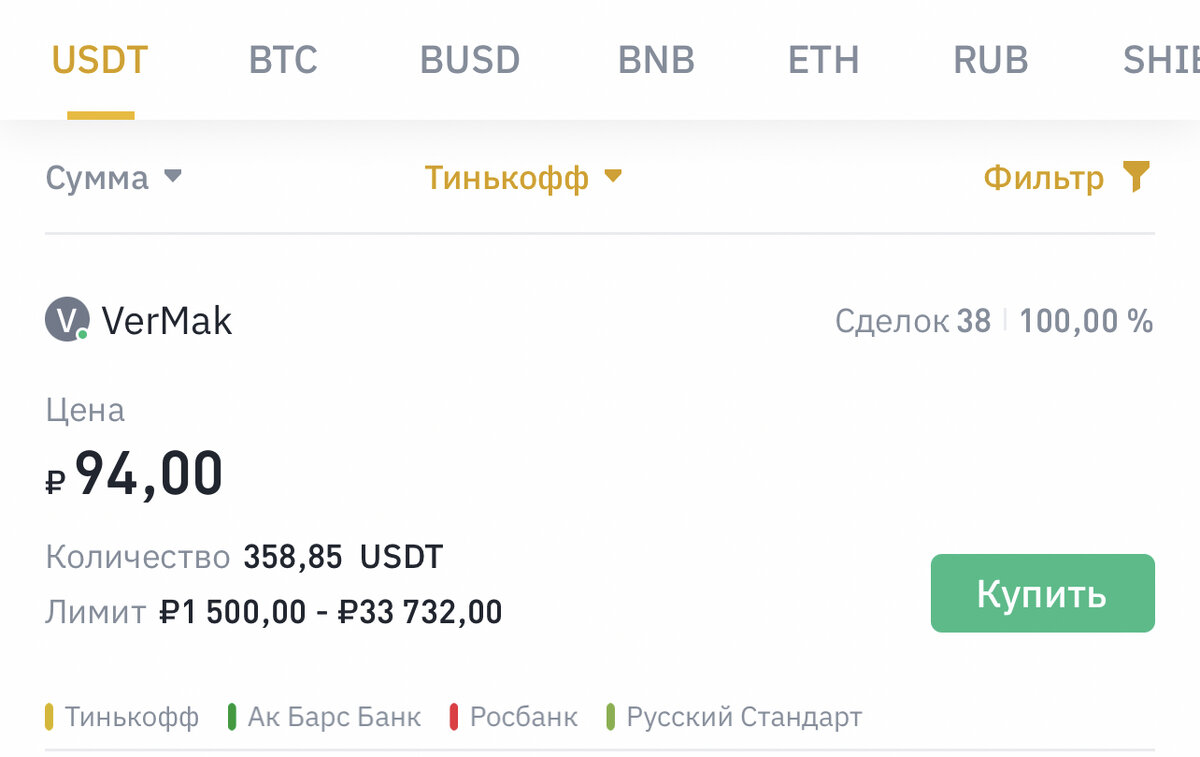Select the BNB tab
The height and width of the screenshot is (757, 1200).
656,60
